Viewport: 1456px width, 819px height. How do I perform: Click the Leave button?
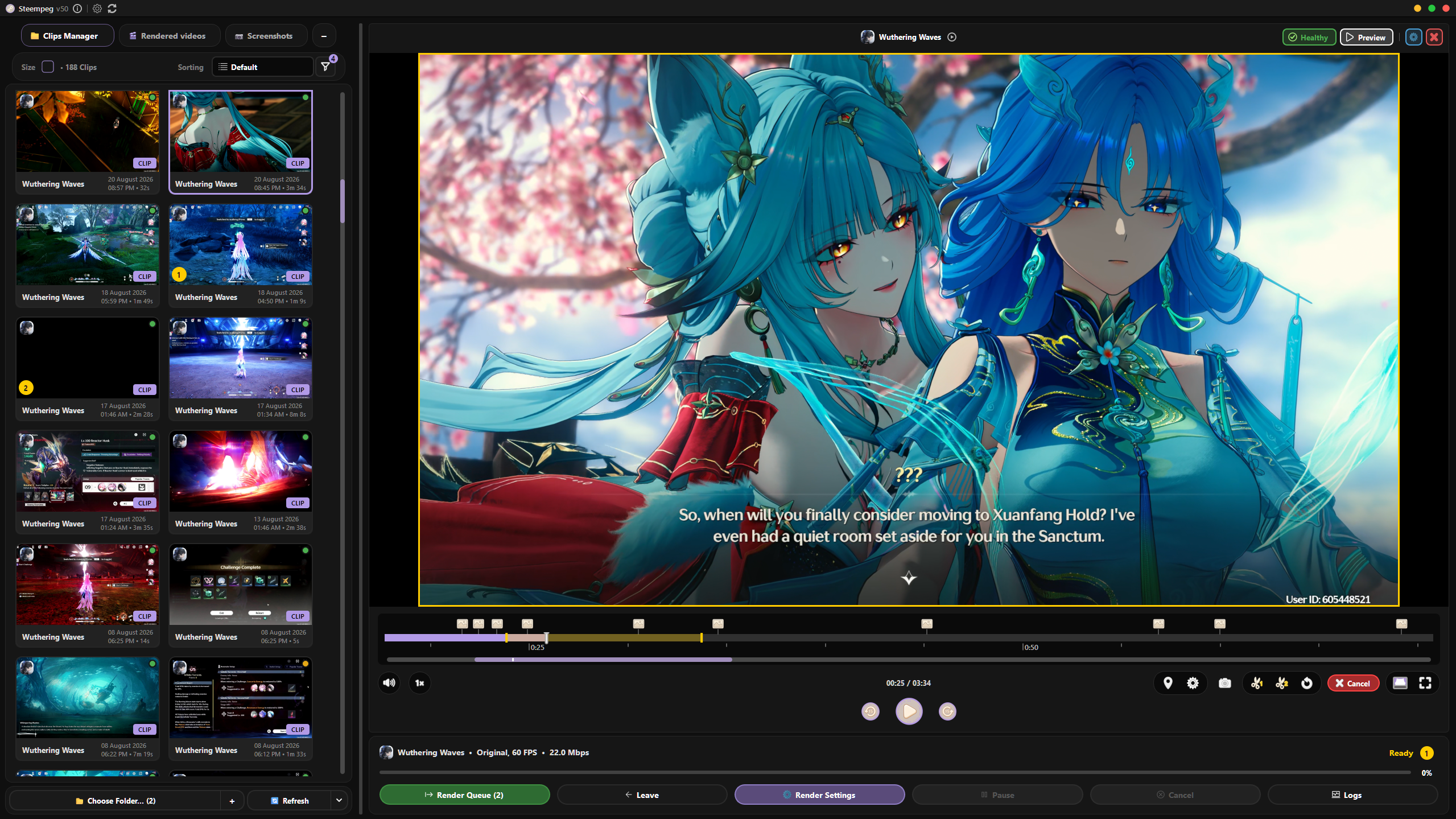tap(642, 795)
